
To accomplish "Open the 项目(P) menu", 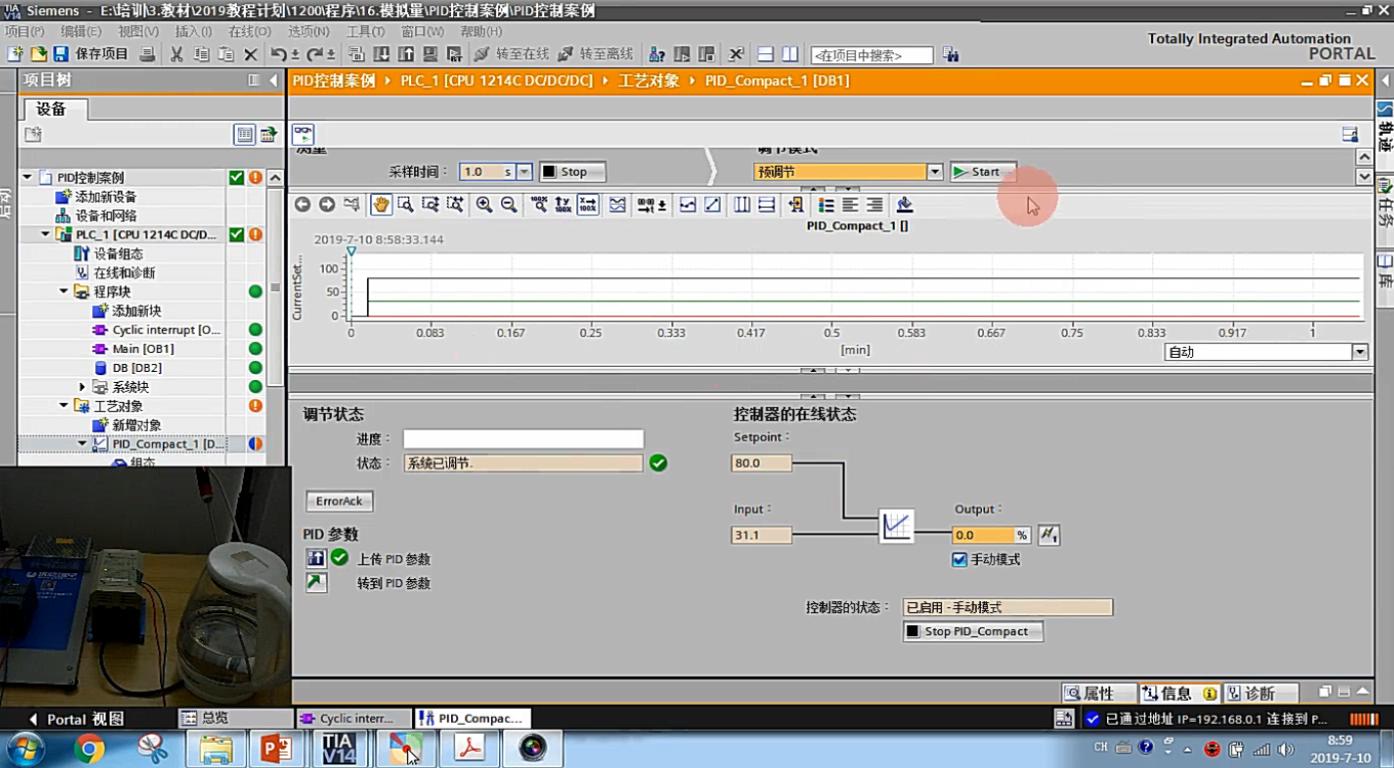I will pos(24,32).
